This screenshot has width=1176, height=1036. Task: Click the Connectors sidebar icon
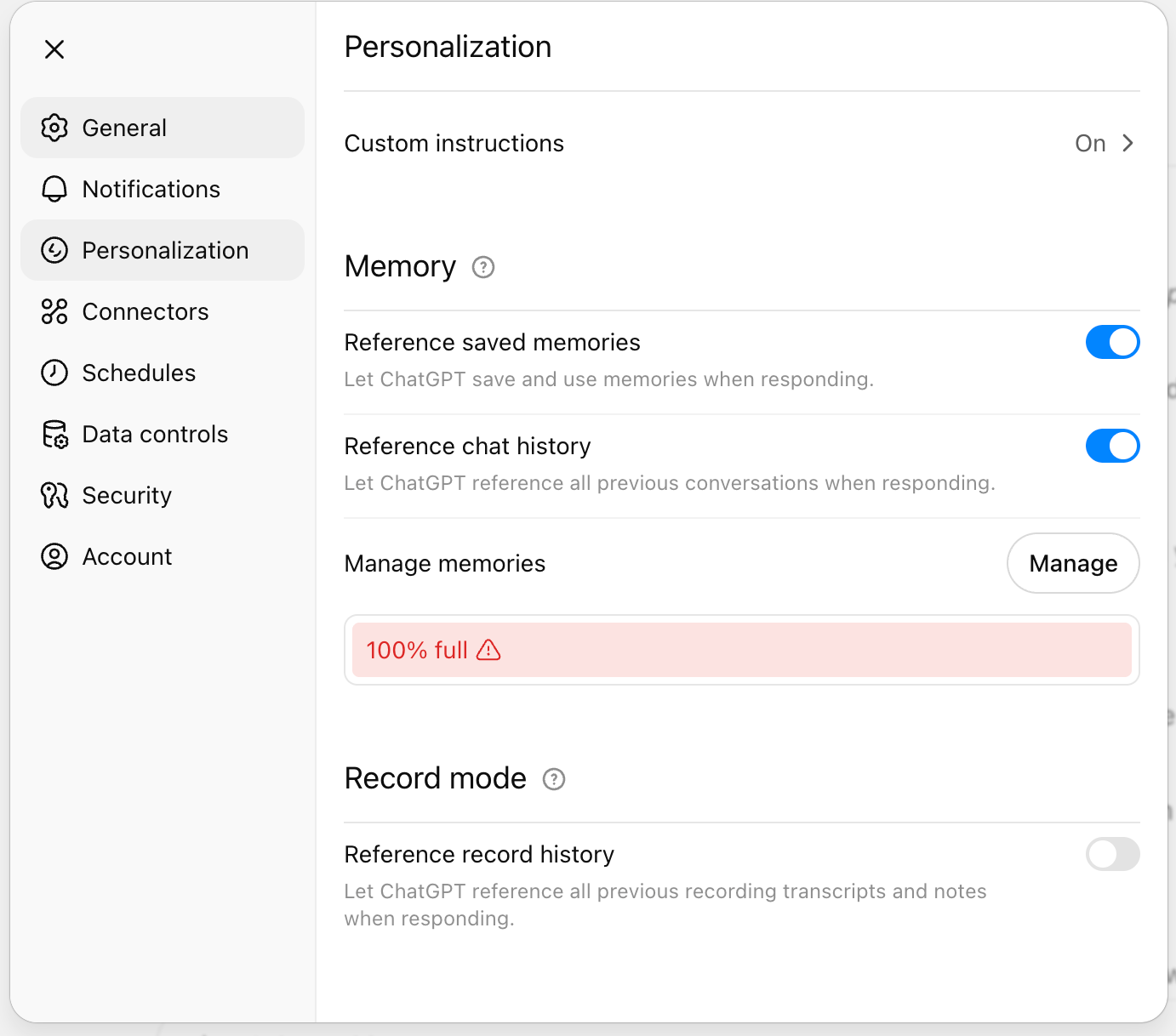pyautogui.click(x=54, y=311)
